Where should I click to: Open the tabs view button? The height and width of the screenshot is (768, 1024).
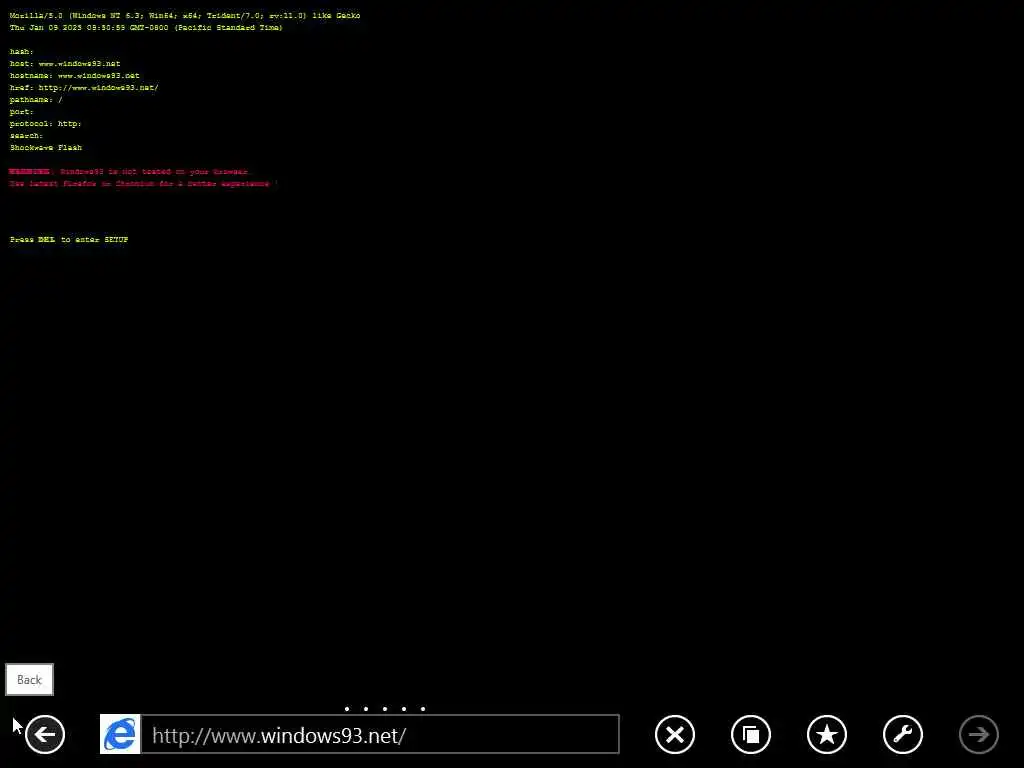point(751,735)
